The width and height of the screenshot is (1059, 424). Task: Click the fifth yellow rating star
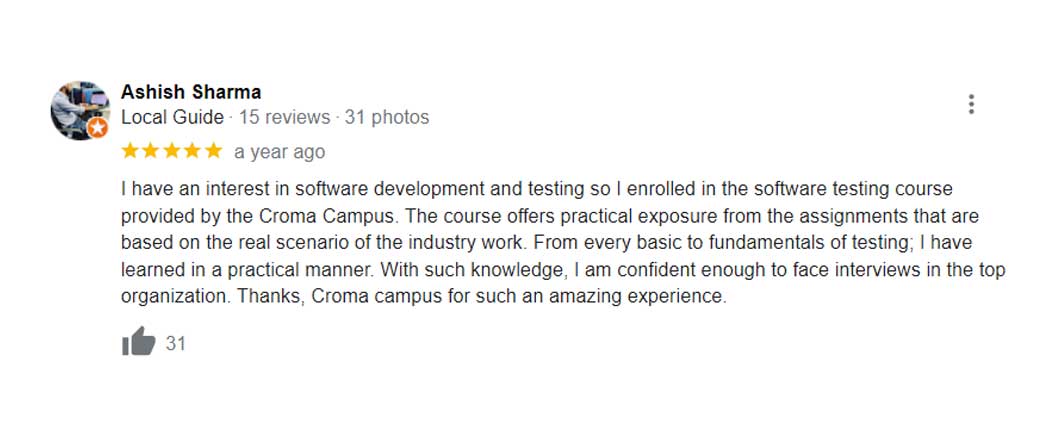(212, 152)
